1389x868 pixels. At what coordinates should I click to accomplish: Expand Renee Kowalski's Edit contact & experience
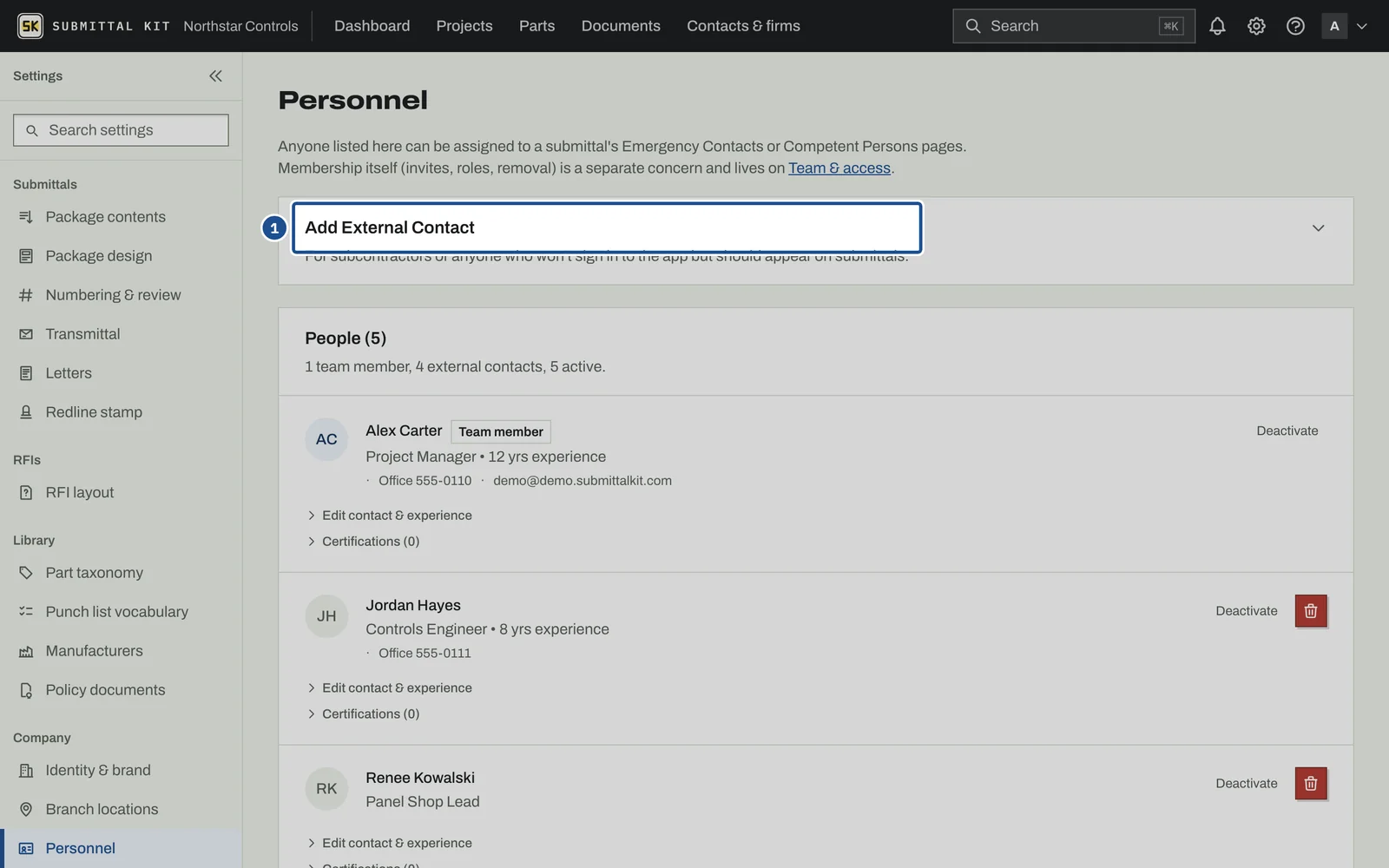pos(390,844)
